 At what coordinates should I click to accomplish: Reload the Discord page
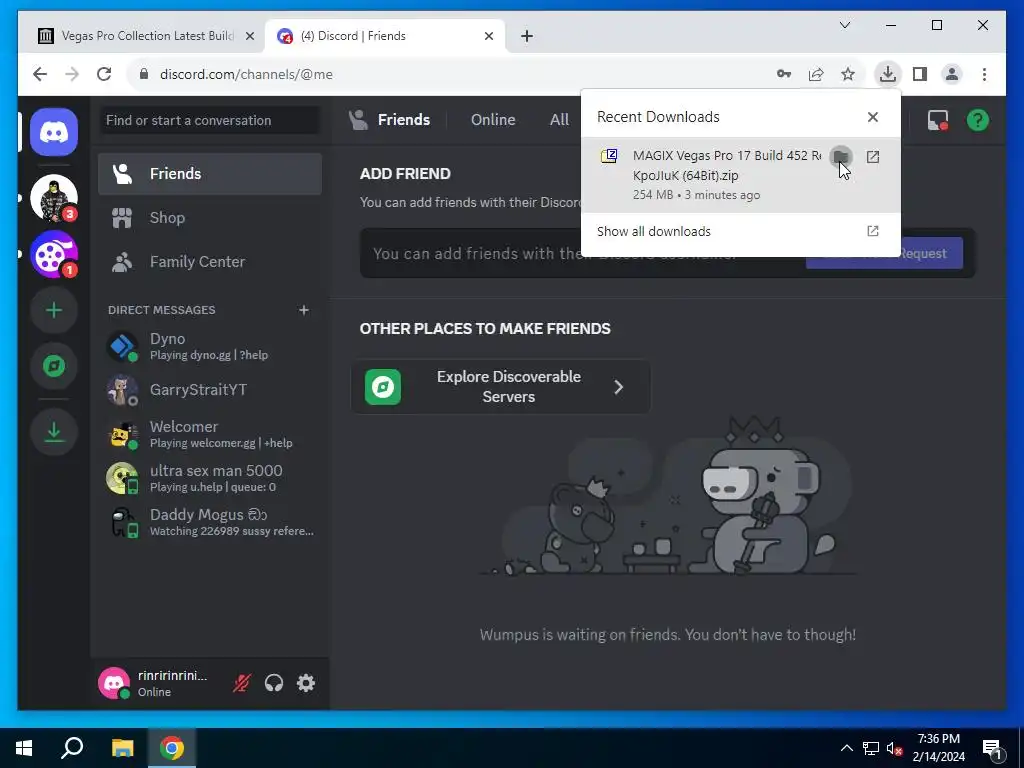[x=104, y=74]
